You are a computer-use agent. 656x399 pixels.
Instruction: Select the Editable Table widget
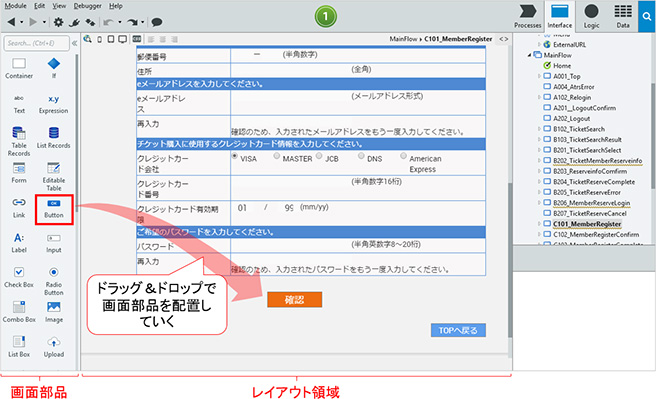point(54,176)
